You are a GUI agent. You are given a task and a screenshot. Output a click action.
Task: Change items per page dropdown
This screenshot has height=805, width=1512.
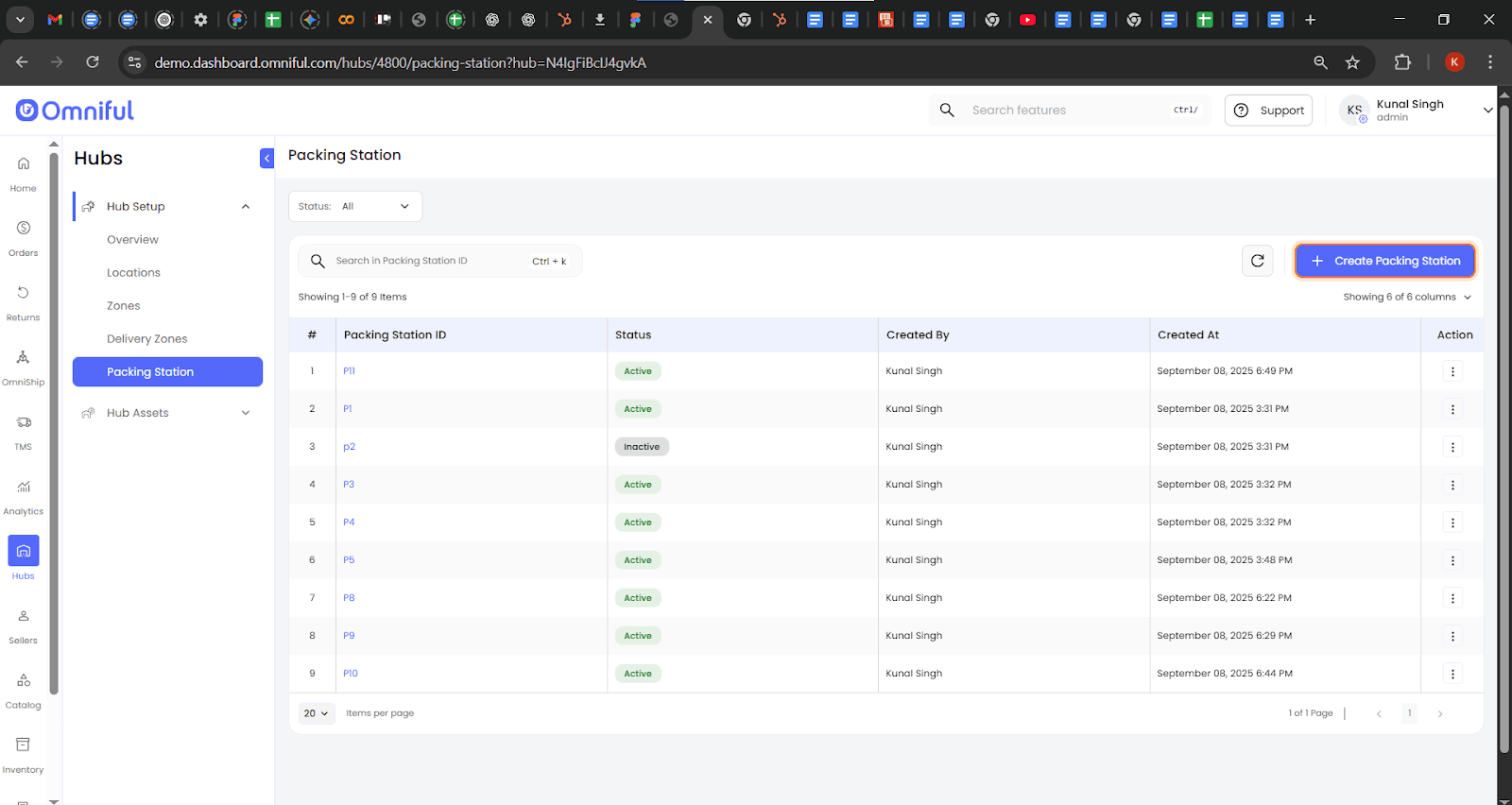coord(317,713)
